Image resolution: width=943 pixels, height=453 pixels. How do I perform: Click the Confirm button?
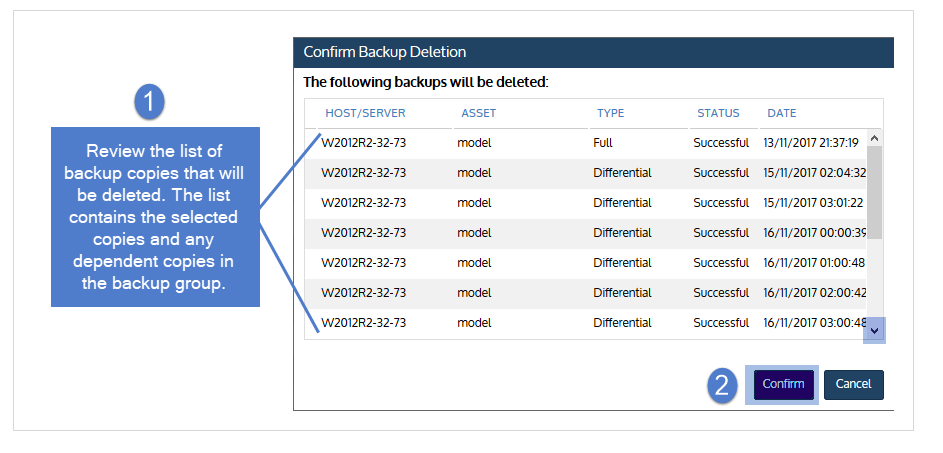click(783, 384)
